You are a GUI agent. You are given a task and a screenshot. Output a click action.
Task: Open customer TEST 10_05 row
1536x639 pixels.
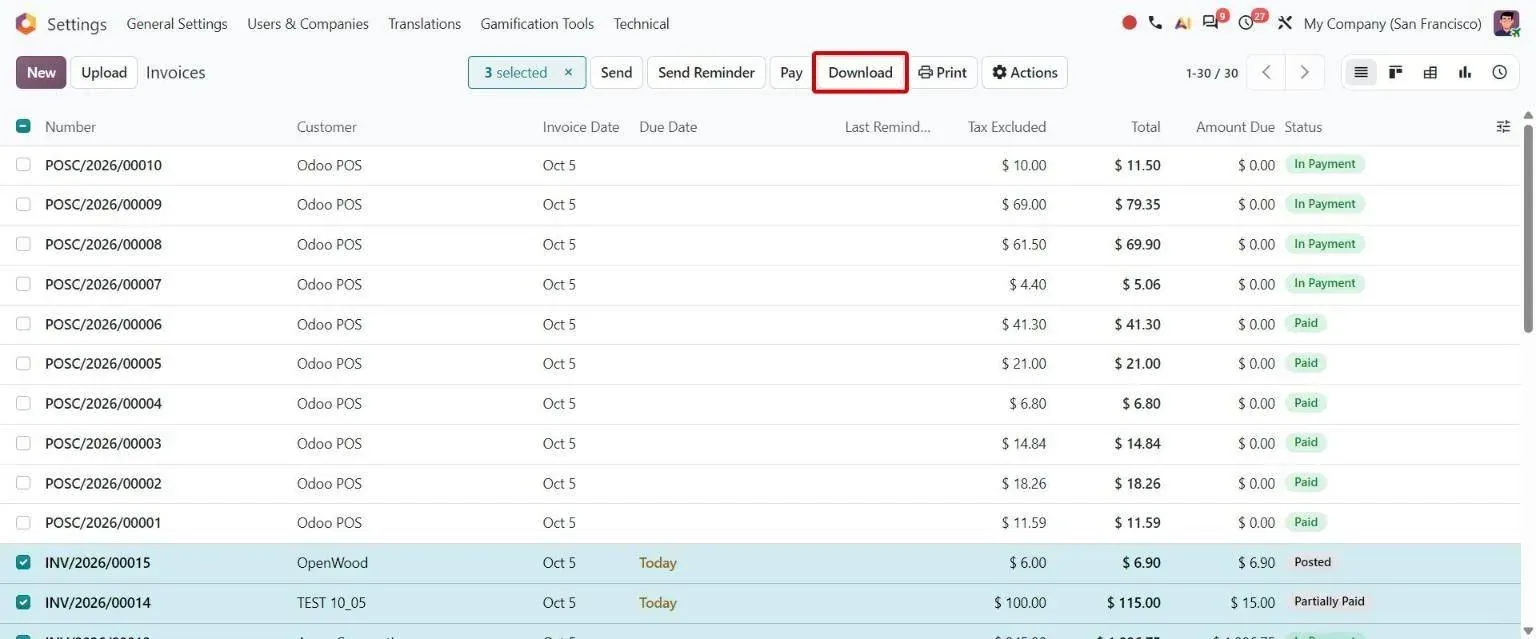331,603
